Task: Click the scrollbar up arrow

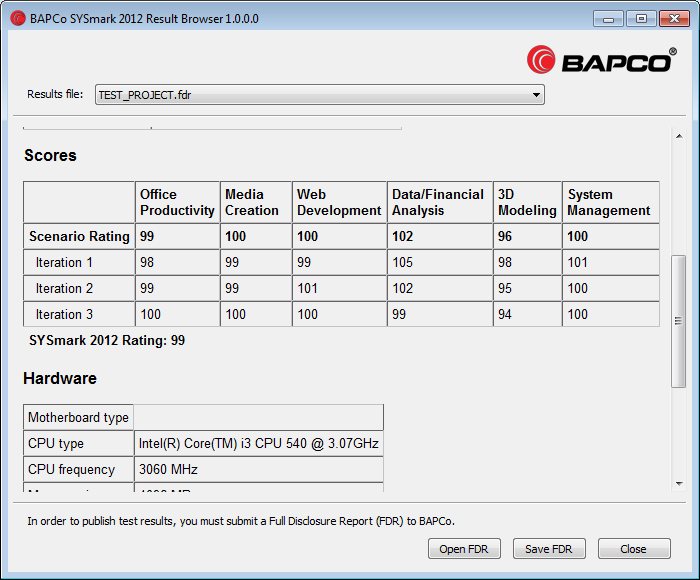Action: pos(677,136)
